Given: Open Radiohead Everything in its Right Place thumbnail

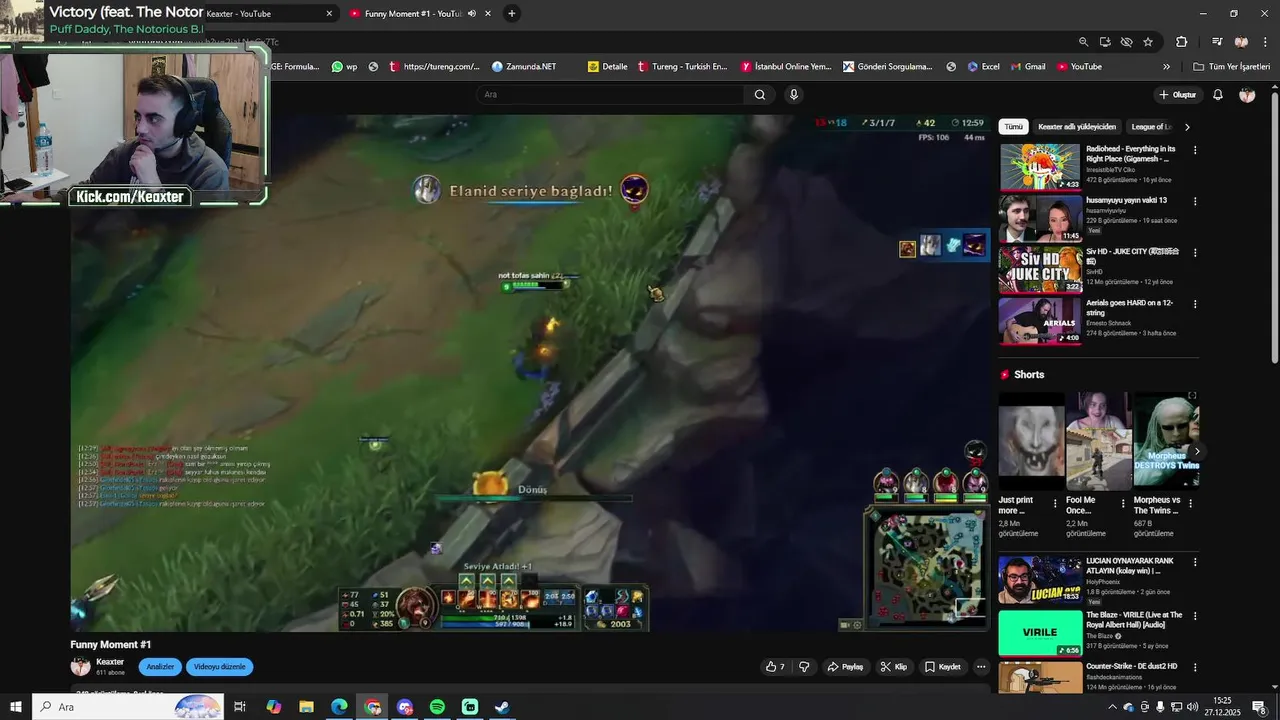Looking at the screenshot, I should point(1040,167).
